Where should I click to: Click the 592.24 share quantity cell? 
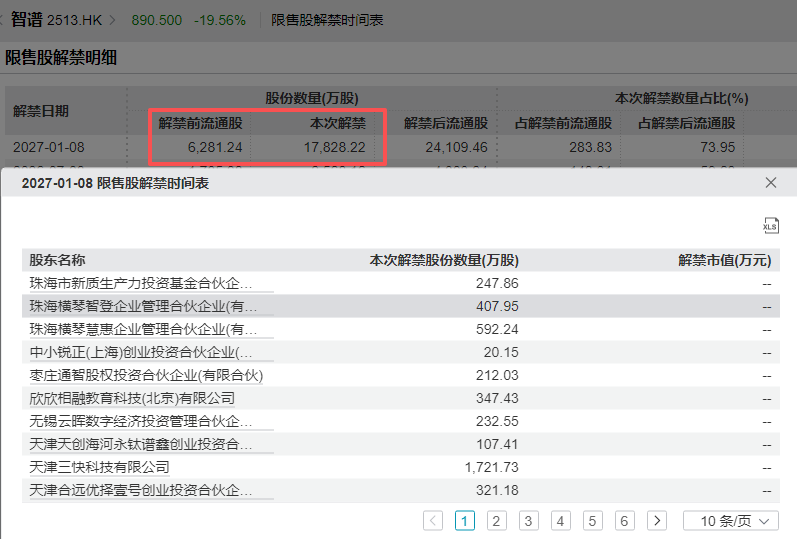click(497, 330)
